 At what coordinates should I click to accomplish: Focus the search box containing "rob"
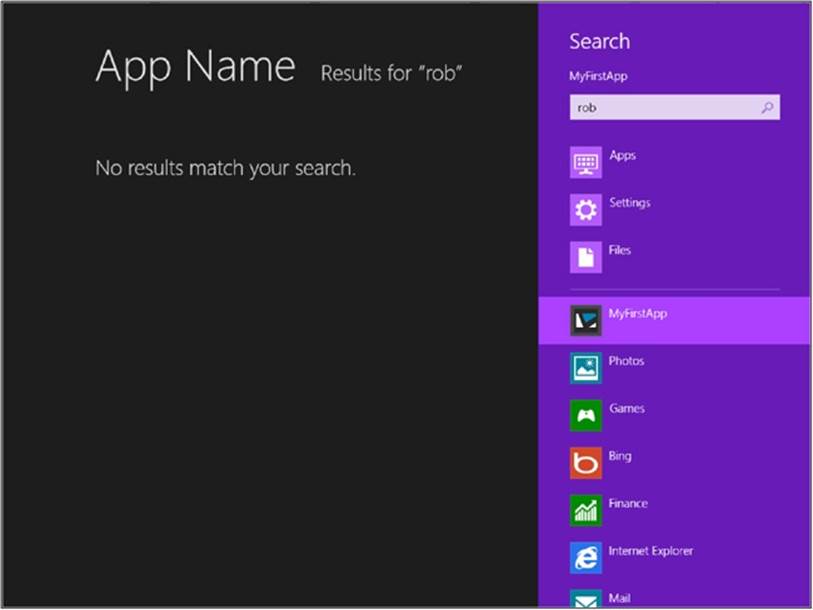click(x=675, y=107)
